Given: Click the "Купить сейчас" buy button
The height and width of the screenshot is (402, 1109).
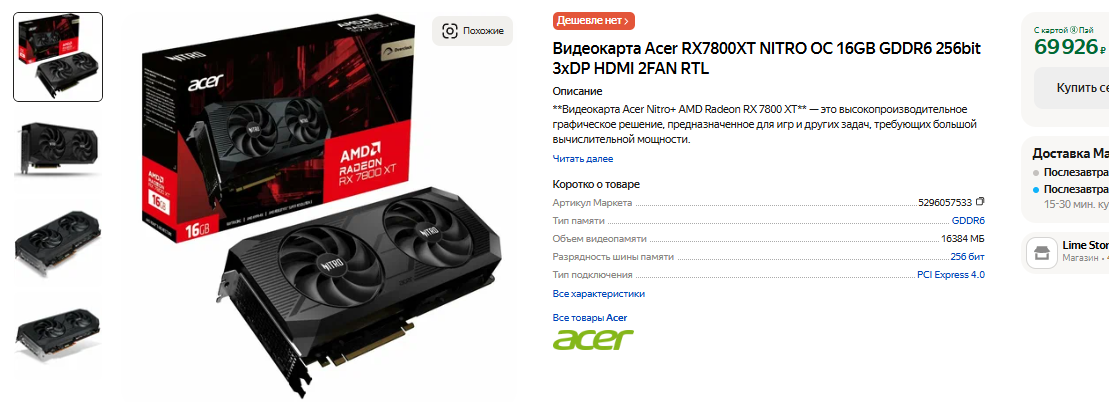Looking at the screenshot, I should pyautogui.click(x=1072, y=88).
